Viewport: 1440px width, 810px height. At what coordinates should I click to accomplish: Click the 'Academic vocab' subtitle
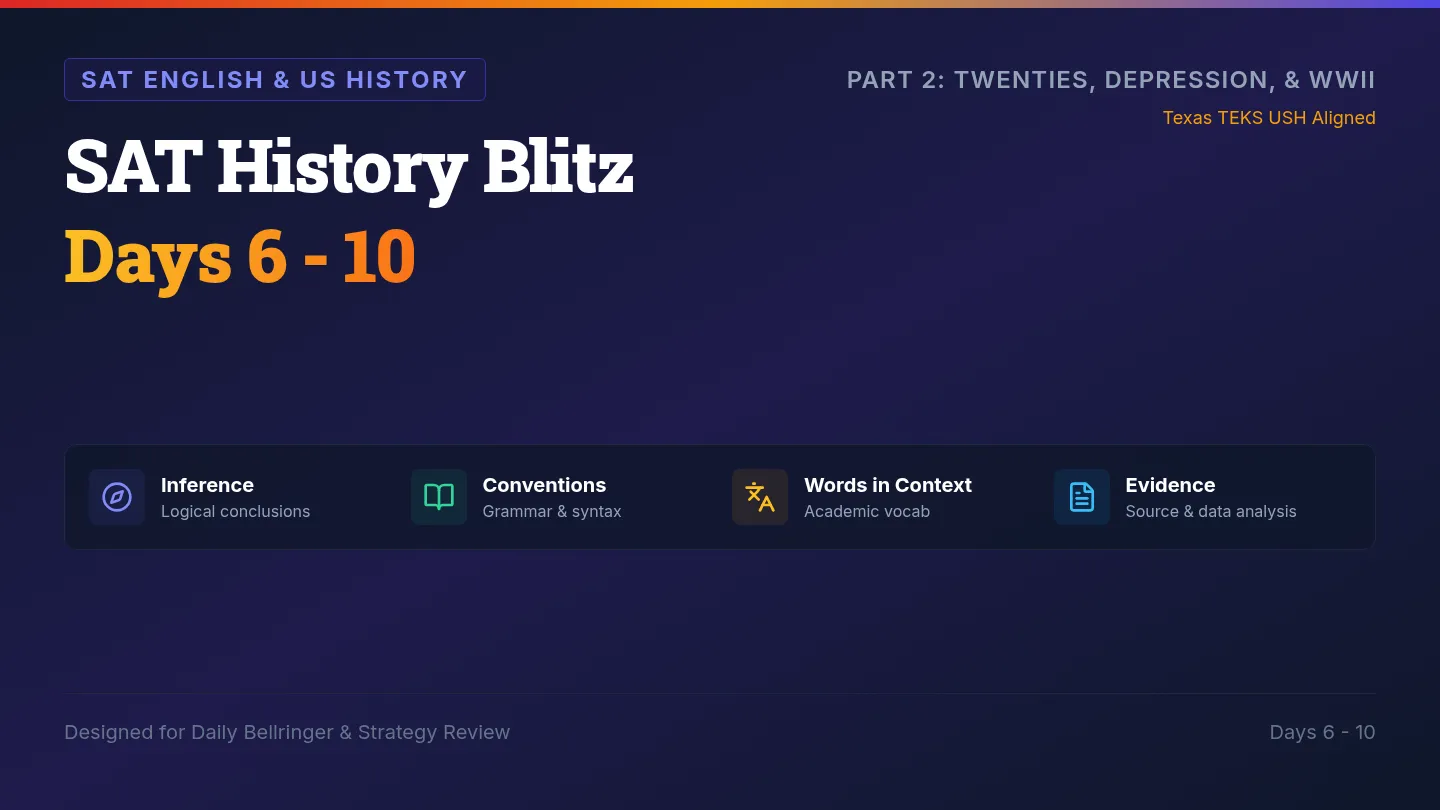click(867, 511)
